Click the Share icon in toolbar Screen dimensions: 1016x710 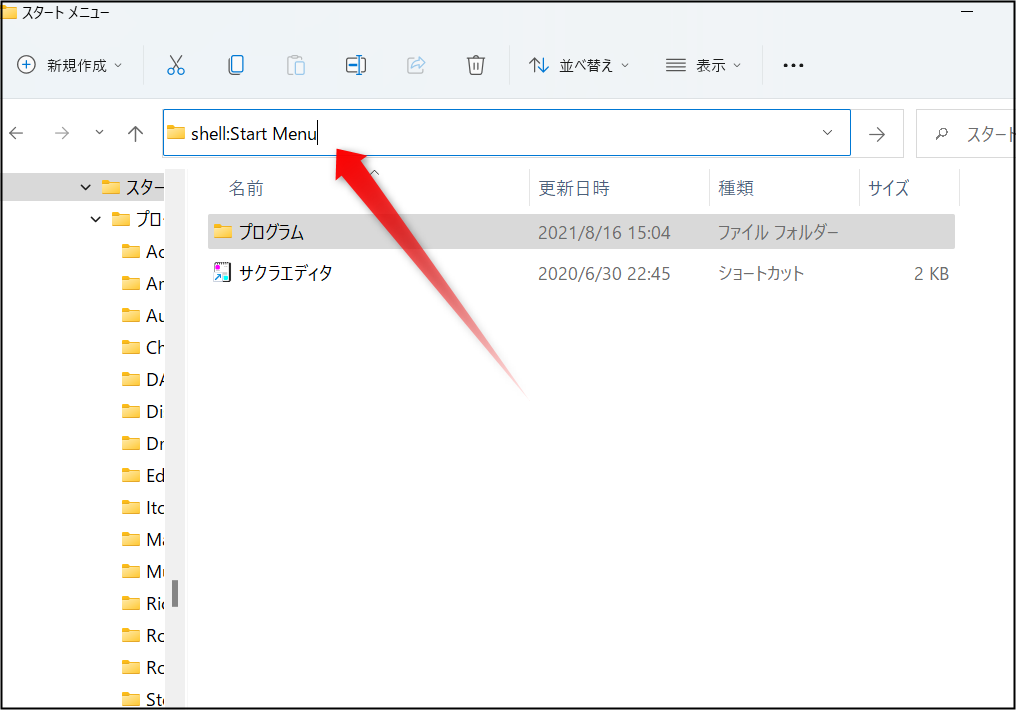coord(416,65)
